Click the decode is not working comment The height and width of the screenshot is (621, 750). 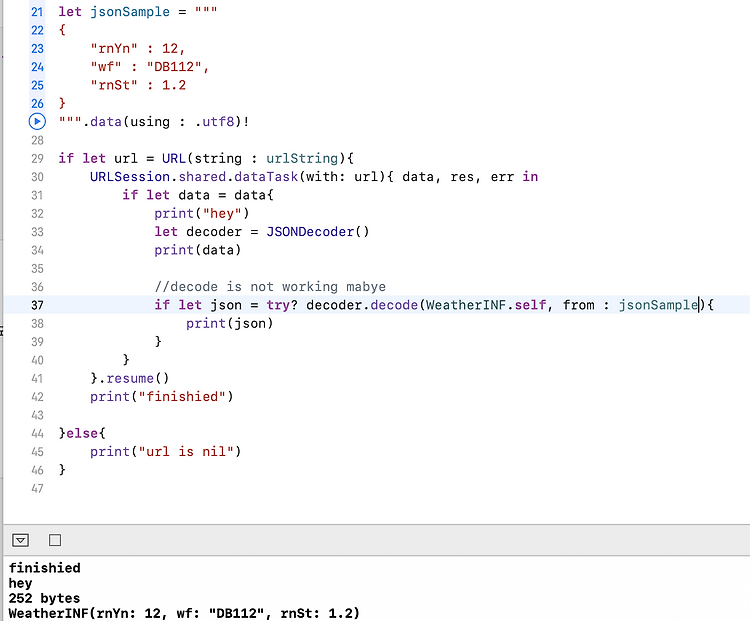[x=270, y=287]
